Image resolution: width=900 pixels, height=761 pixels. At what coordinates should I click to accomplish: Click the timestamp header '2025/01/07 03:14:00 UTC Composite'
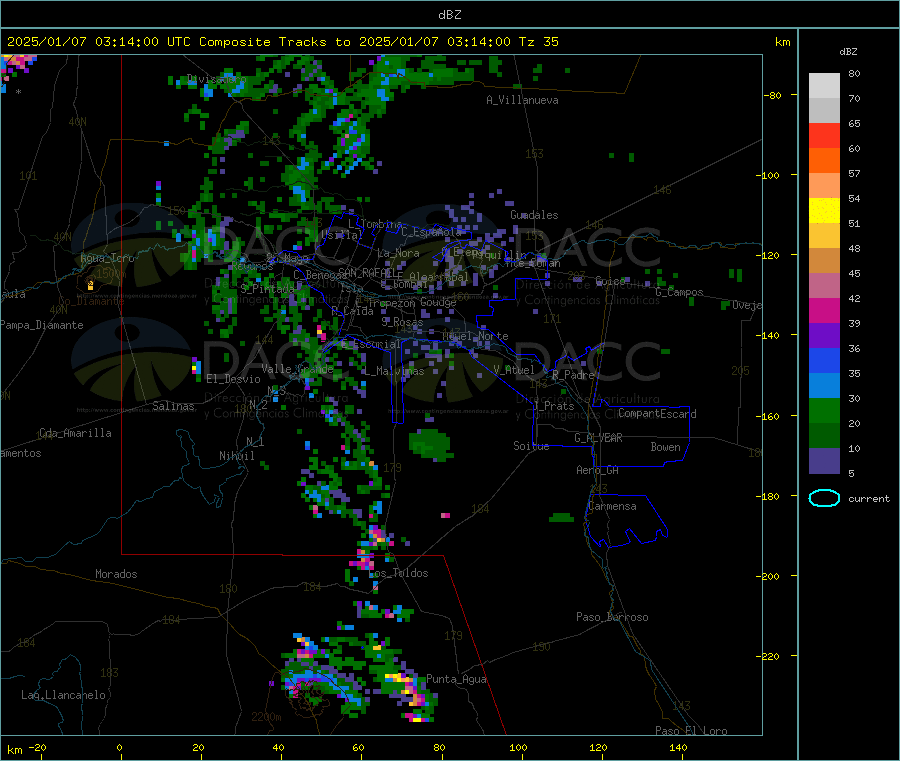(x=138, y=42)
